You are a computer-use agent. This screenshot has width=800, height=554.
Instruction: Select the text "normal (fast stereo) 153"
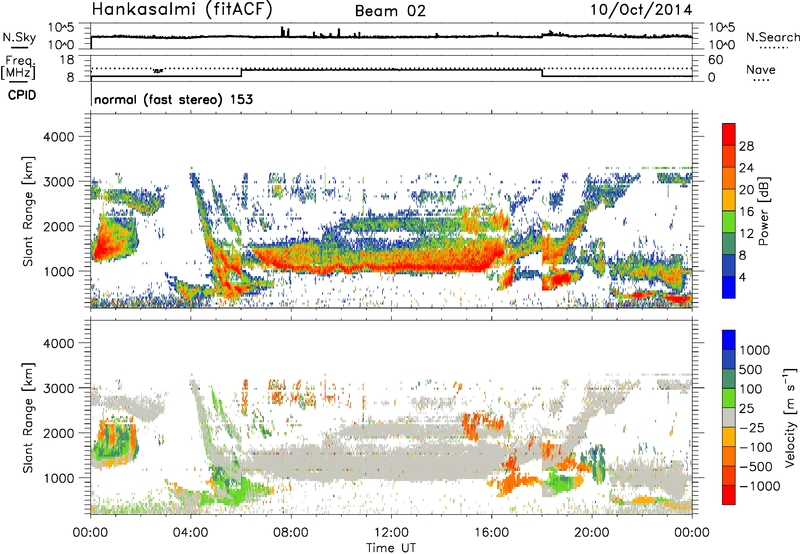coord(173,99)
